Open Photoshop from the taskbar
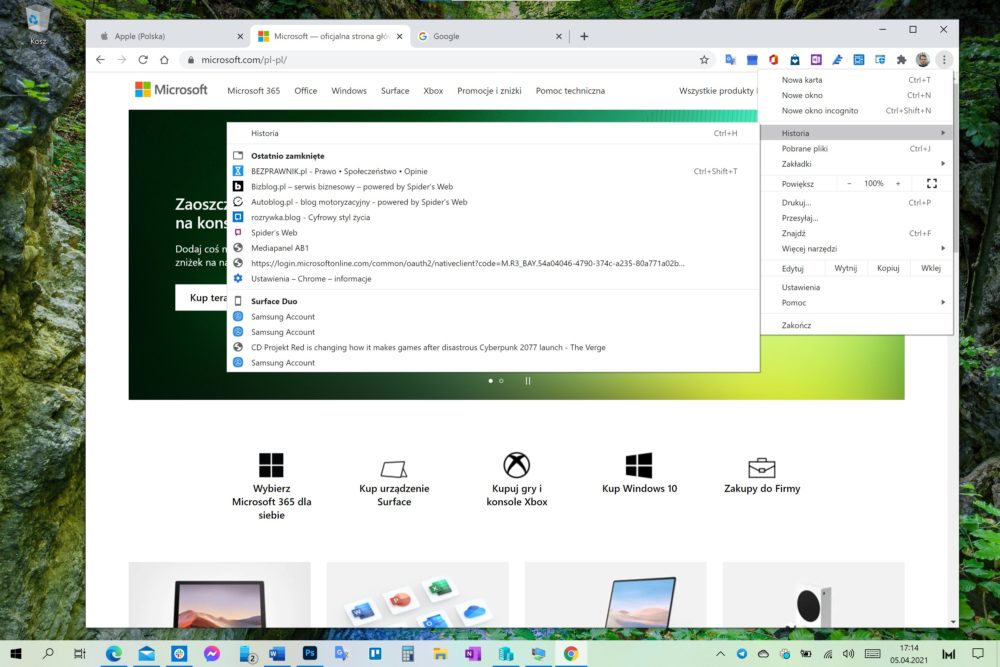Viewport: 1000px width, 667px height. point(310,654)
